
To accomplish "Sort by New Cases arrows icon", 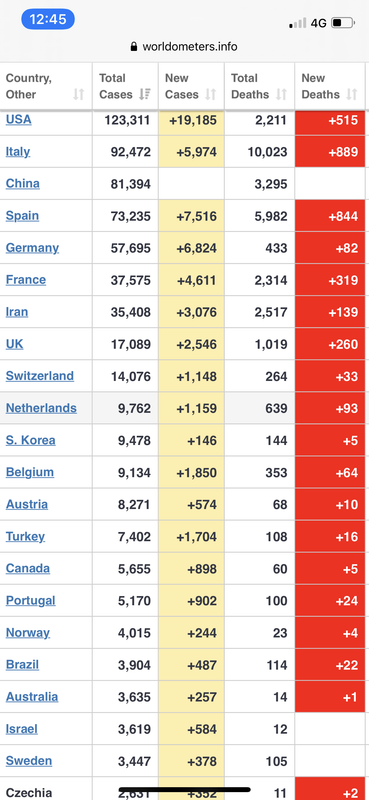I will tap(211, 94).
